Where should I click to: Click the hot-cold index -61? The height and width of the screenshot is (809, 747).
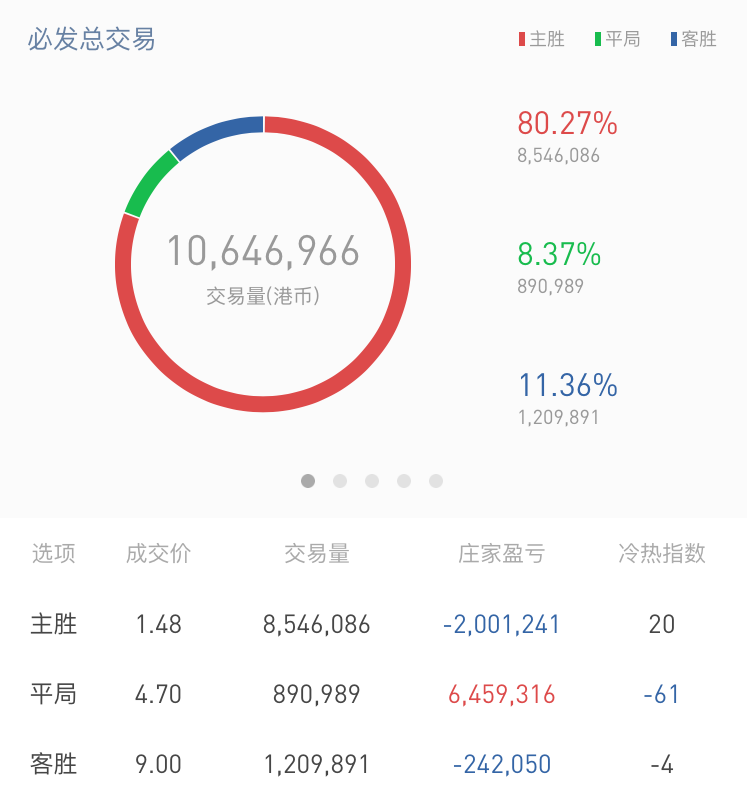662,694
